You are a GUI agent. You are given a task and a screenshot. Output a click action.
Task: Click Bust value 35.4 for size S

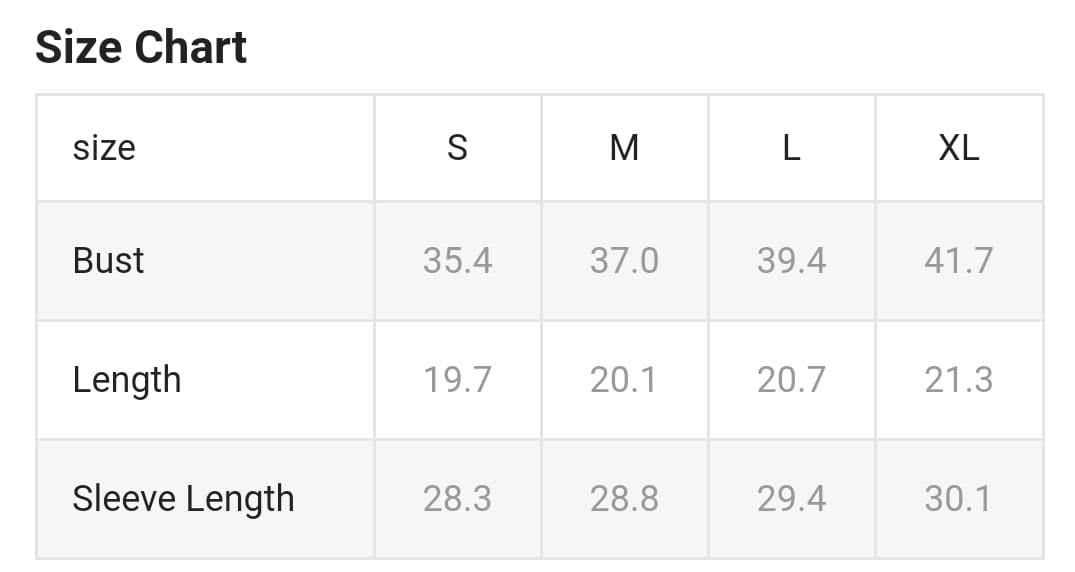click(x=457, y=260)
